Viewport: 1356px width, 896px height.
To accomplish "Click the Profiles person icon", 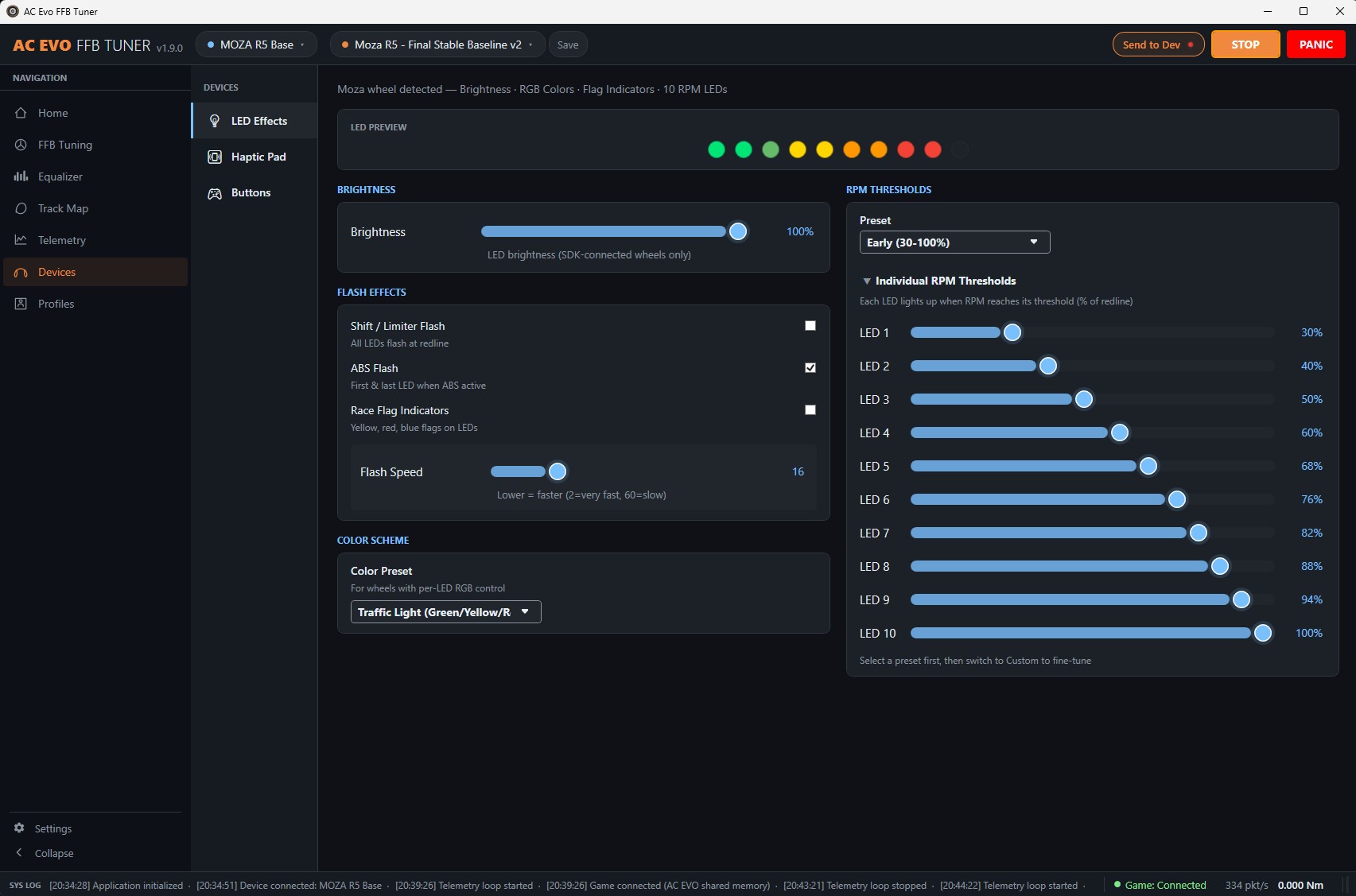I will (21, 304).
